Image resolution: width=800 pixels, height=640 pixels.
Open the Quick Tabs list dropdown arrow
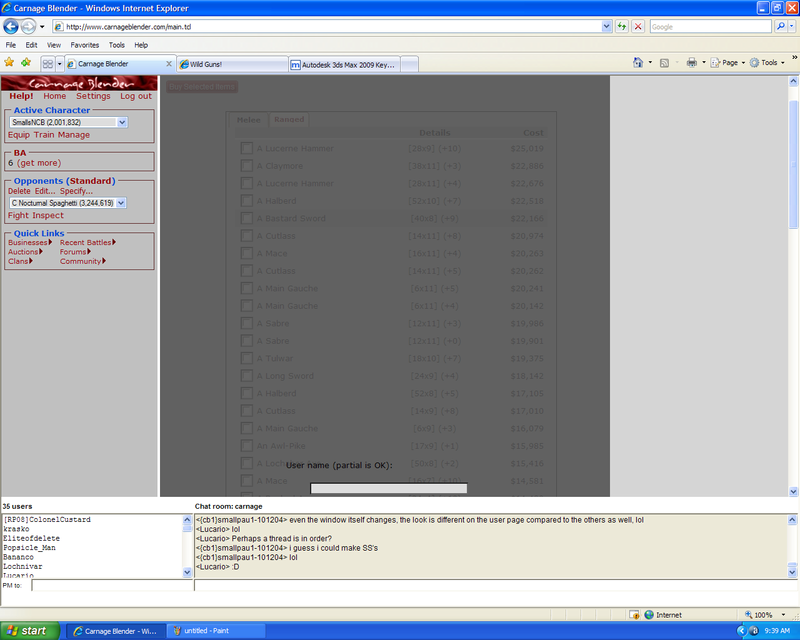click(60, 64)
